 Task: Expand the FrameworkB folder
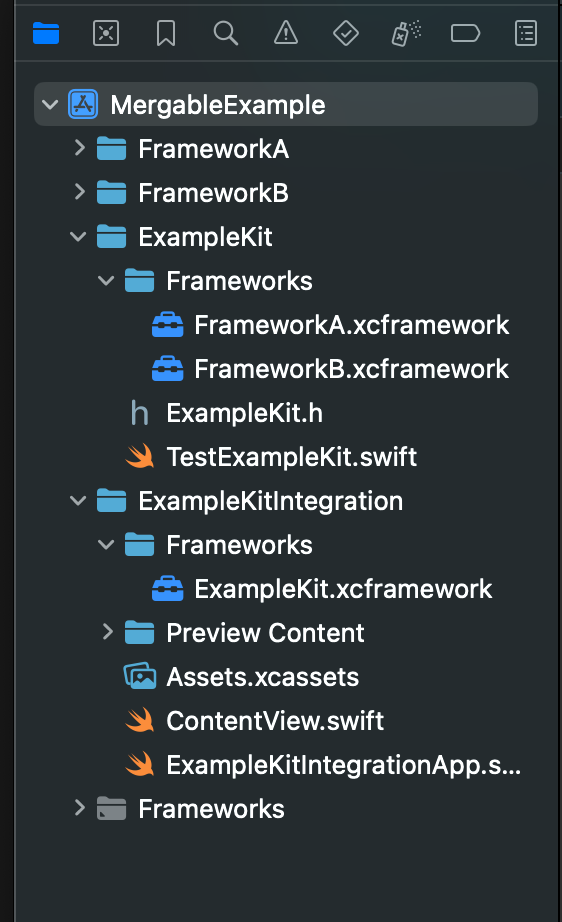click(x=80, y=192)
